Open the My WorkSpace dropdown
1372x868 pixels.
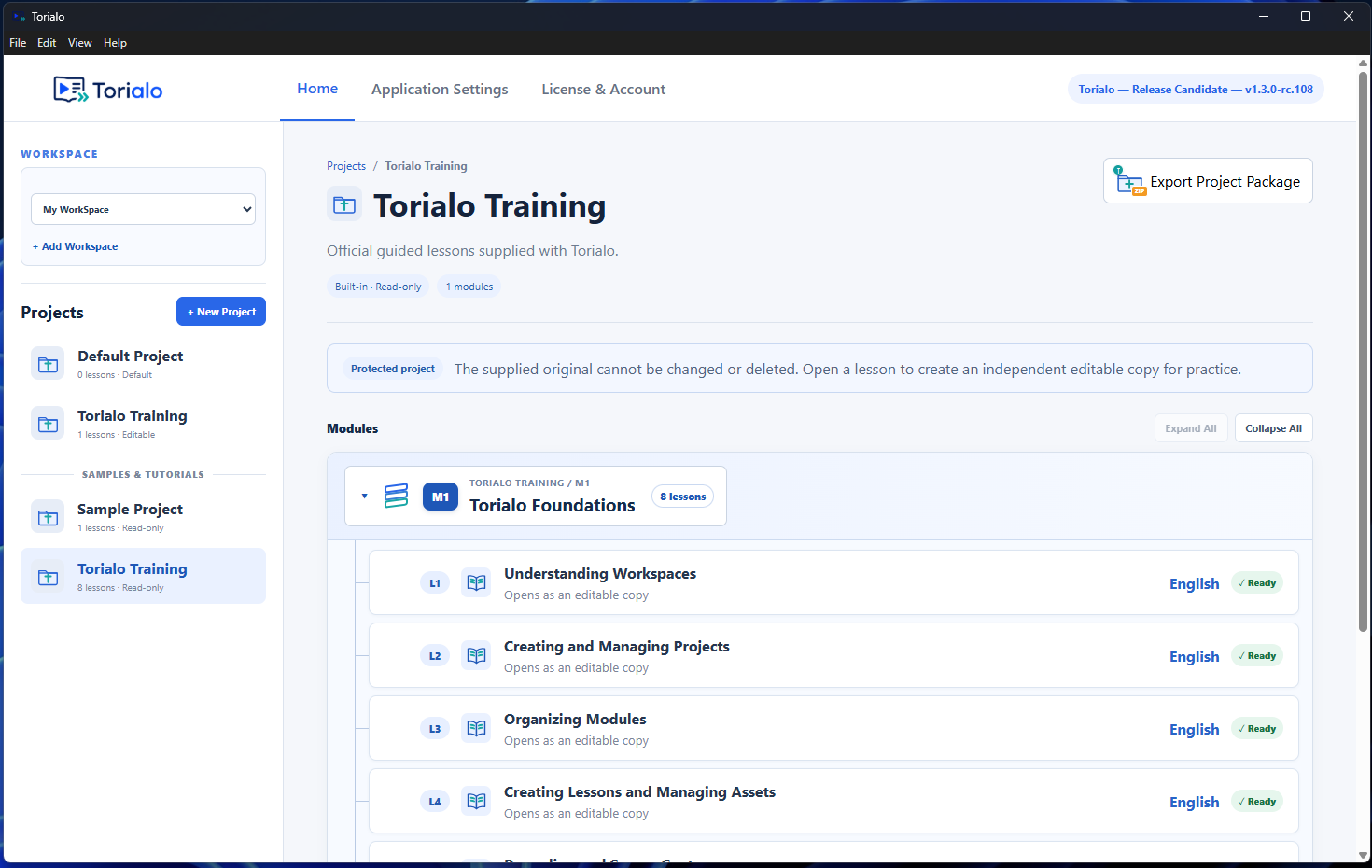point(143,209)
